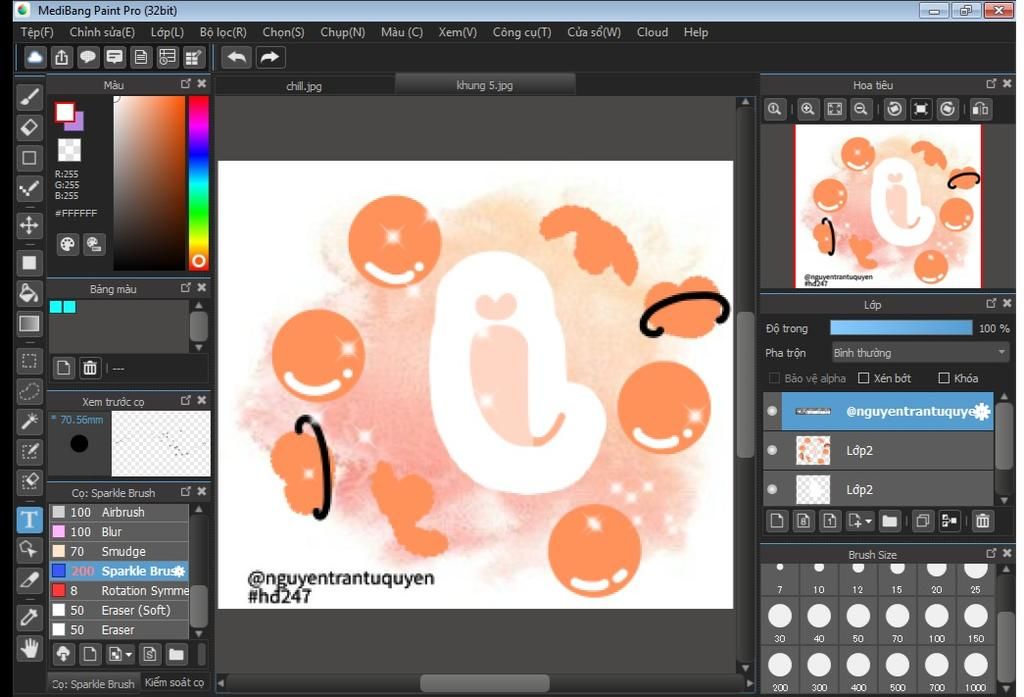Select the Bucket fill tool
The image size is (1024, 697).
[29, 293]
